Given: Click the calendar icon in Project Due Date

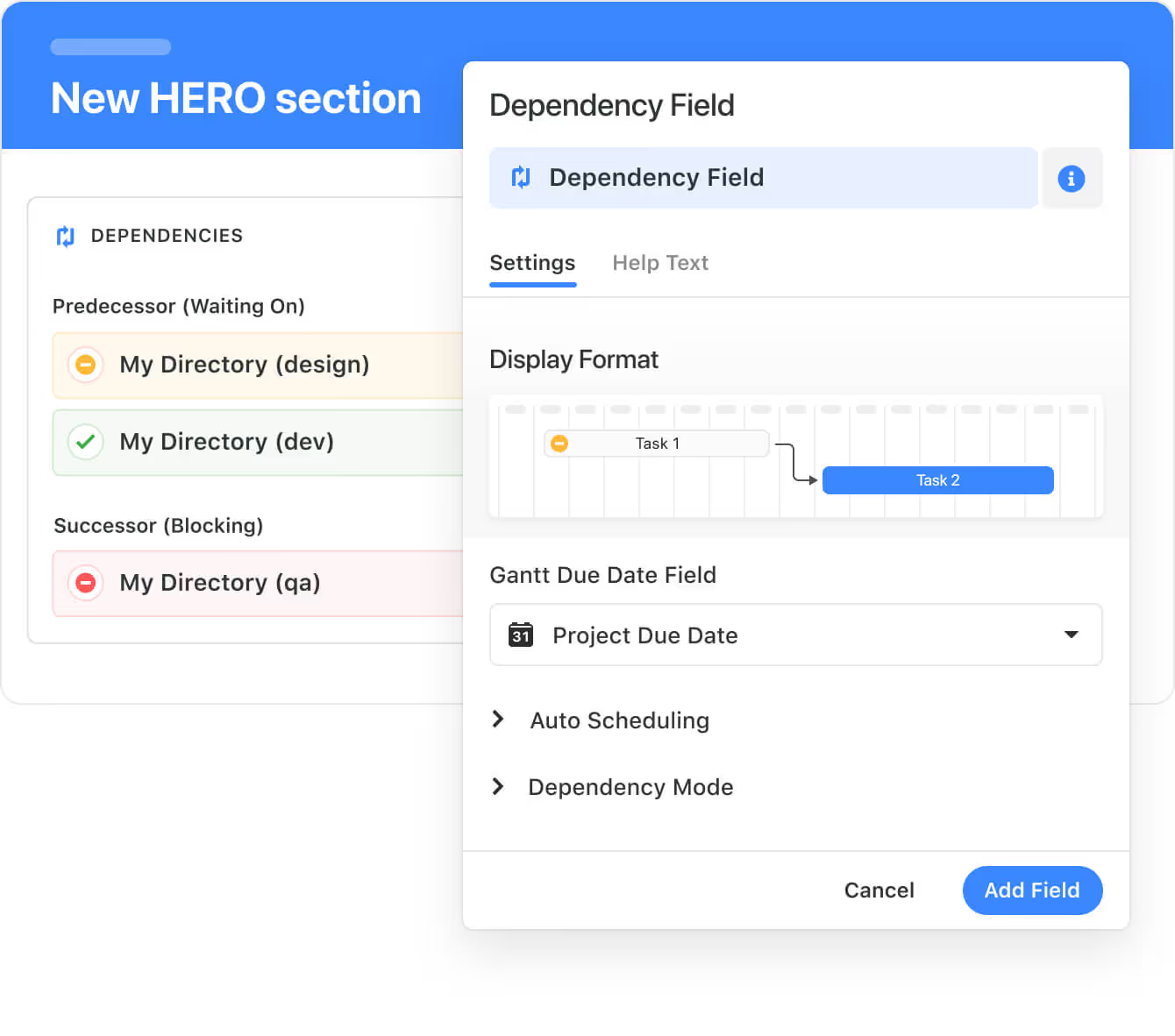Looking at the screenshot, I should [521, 635].
